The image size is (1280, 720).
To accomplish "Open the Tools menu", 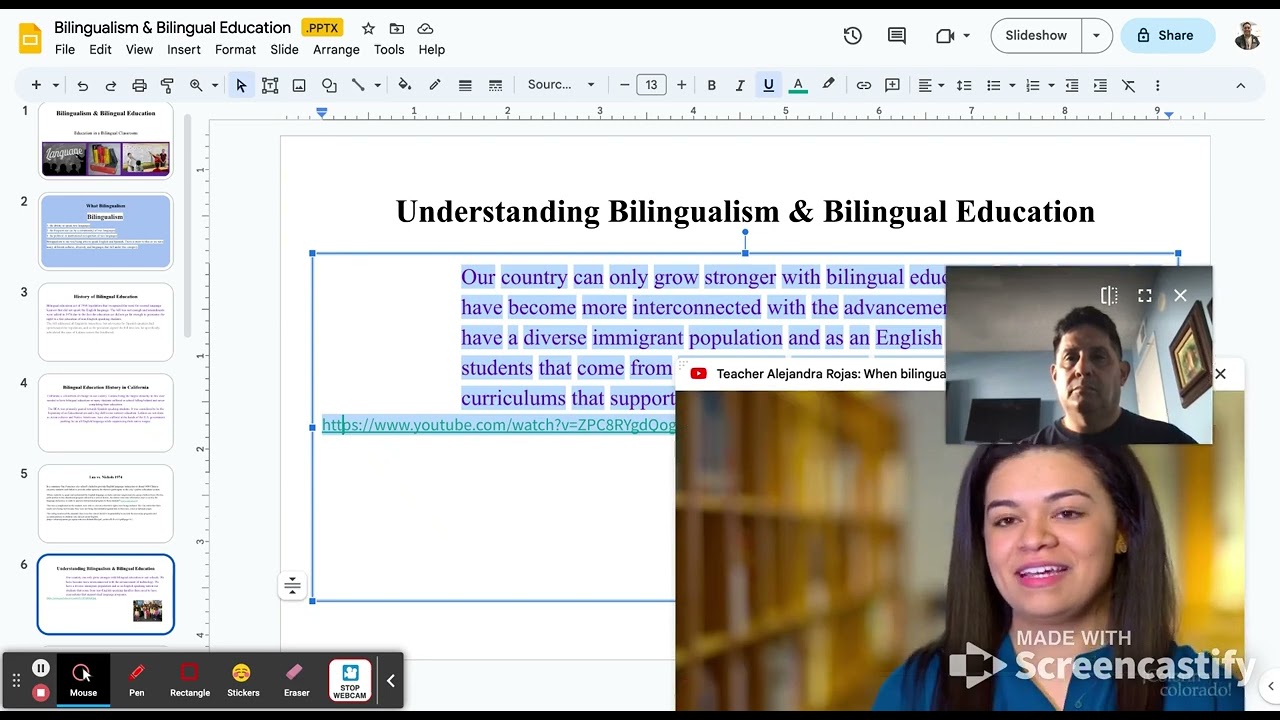I will [x=389, y=49].
